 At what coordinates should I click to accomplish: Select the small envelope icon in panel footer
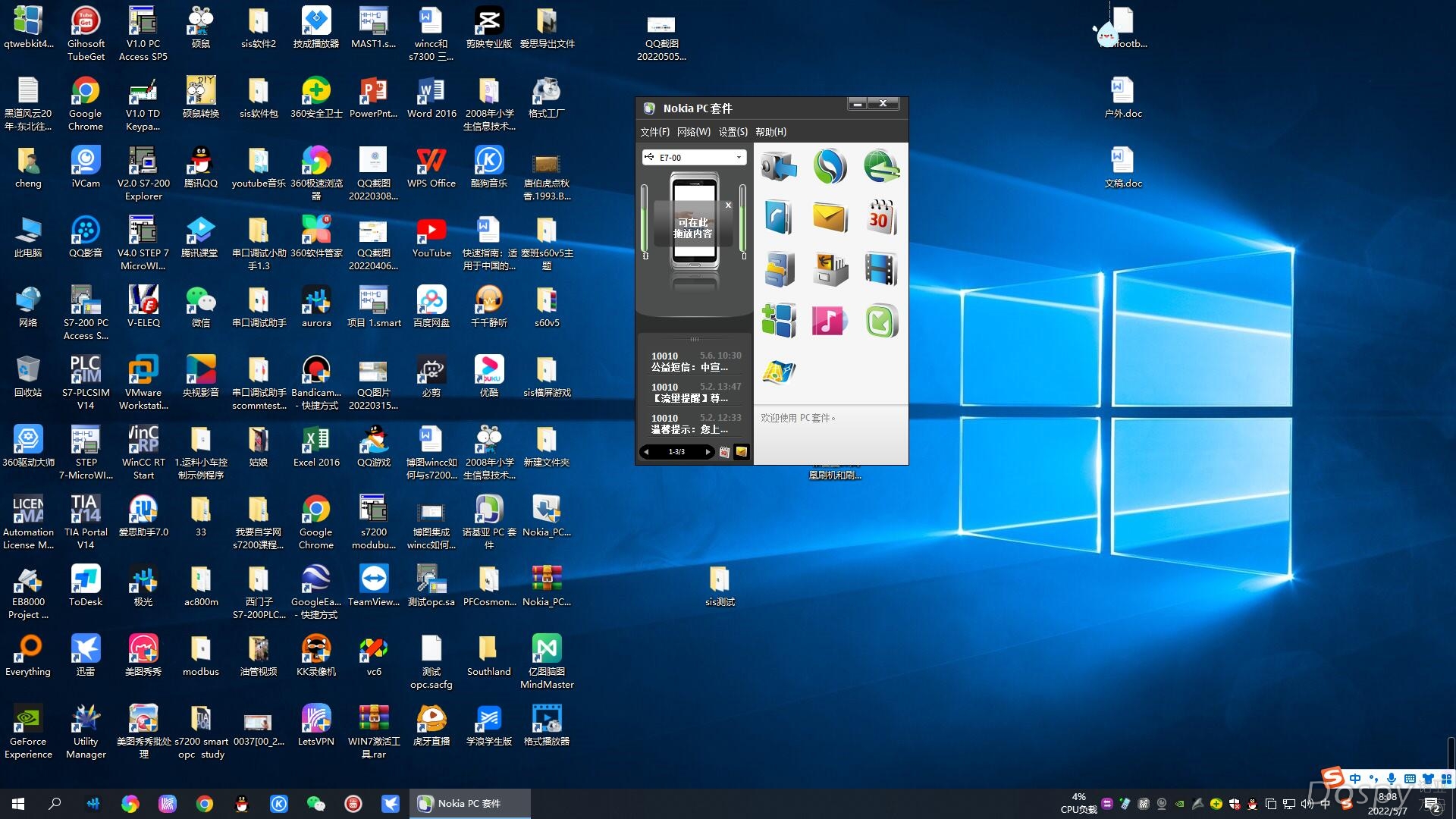(742, 452)
